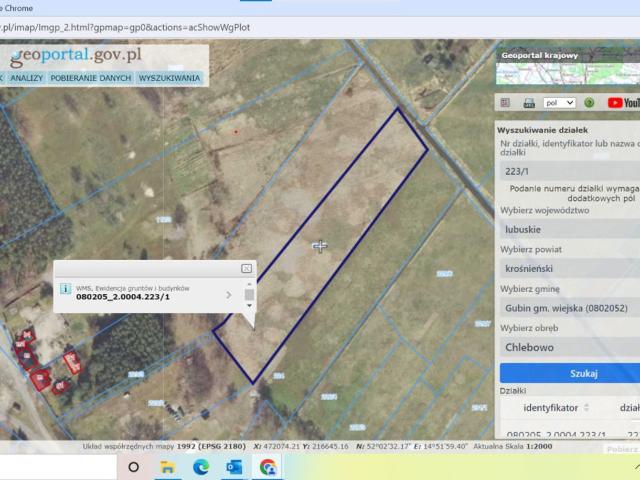Open the 'pol' language dropdown
The image size is (640, 480).
pyautogui.click(x=559, y=102)
